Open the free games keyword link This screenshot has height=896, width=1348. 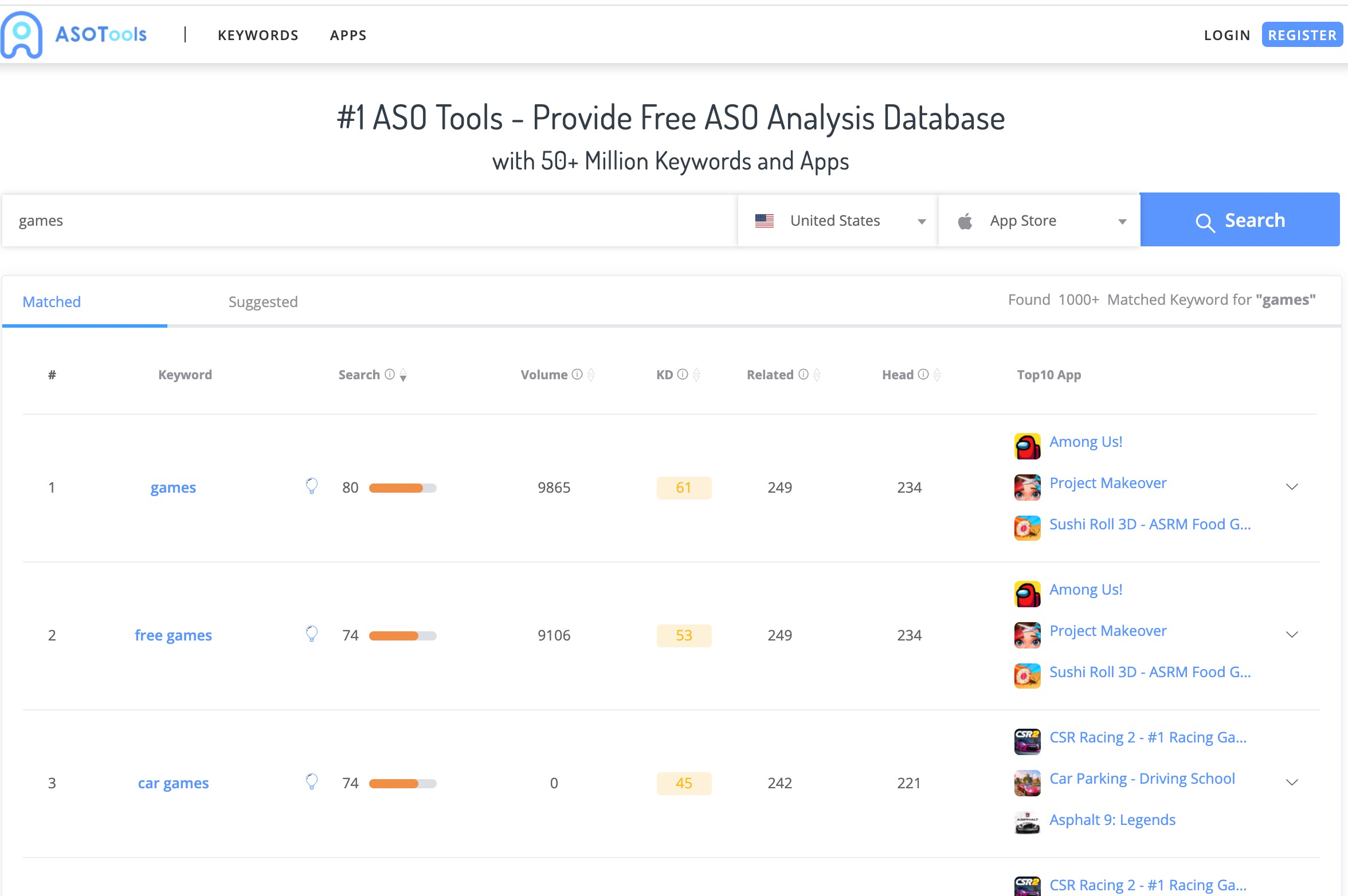pyautogui.click(x=173, y=635)
